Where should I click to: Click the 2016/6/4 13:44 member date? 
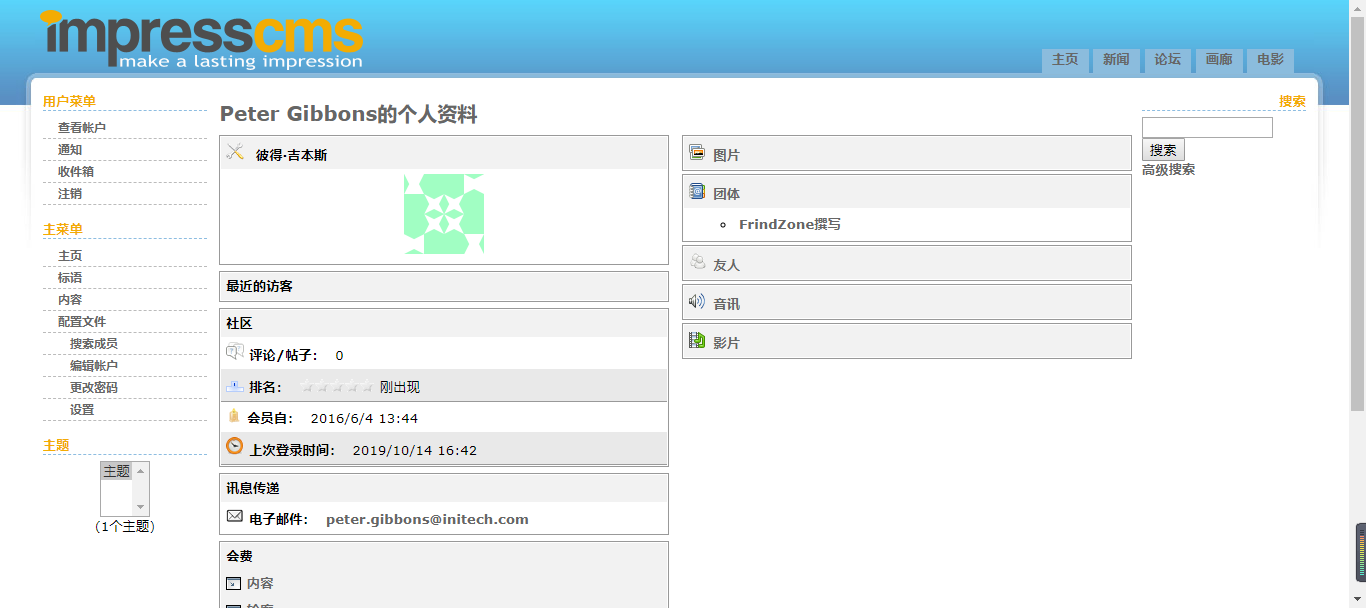364,418
